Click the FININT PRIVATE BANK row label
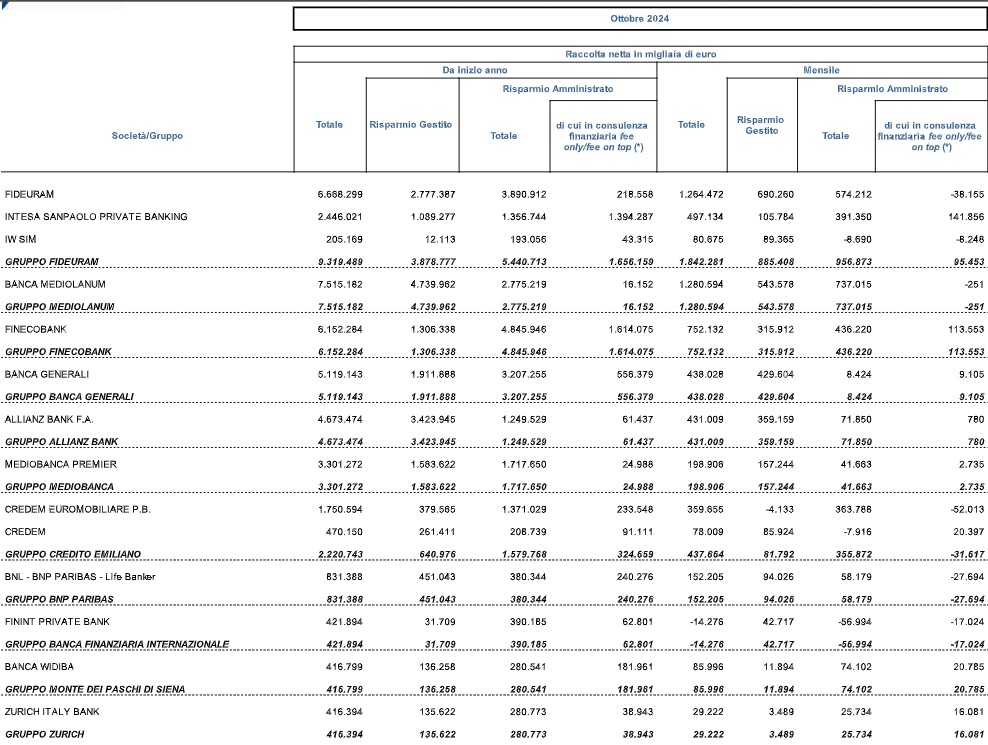This screenshot has height=745, width=988. pos(57,622)
